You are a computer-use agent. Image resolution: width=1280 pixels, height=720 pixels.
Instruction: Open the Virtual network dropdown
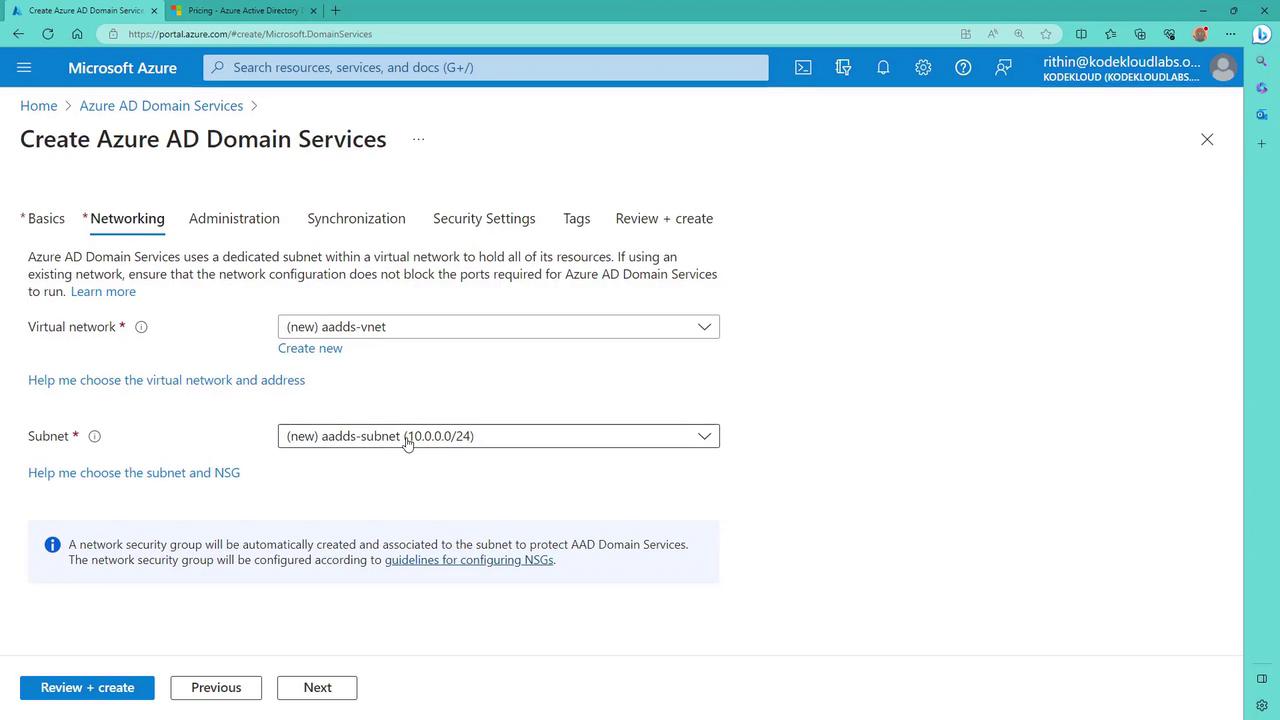tap(499, 327)
